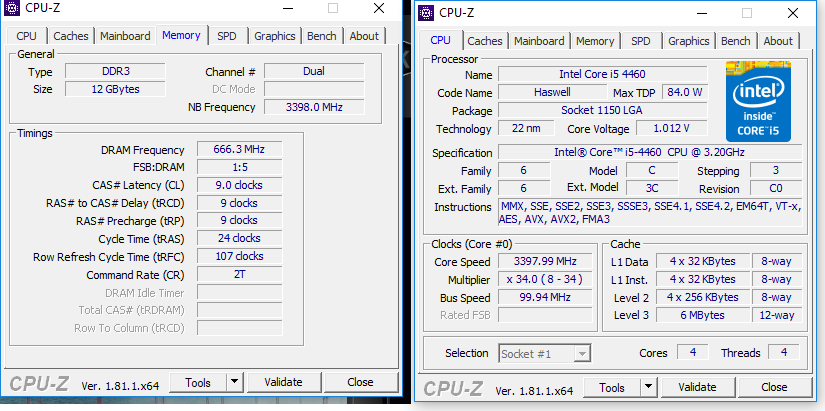Click the Level 2 4 x 256 KBytes value

coord(702,297)
